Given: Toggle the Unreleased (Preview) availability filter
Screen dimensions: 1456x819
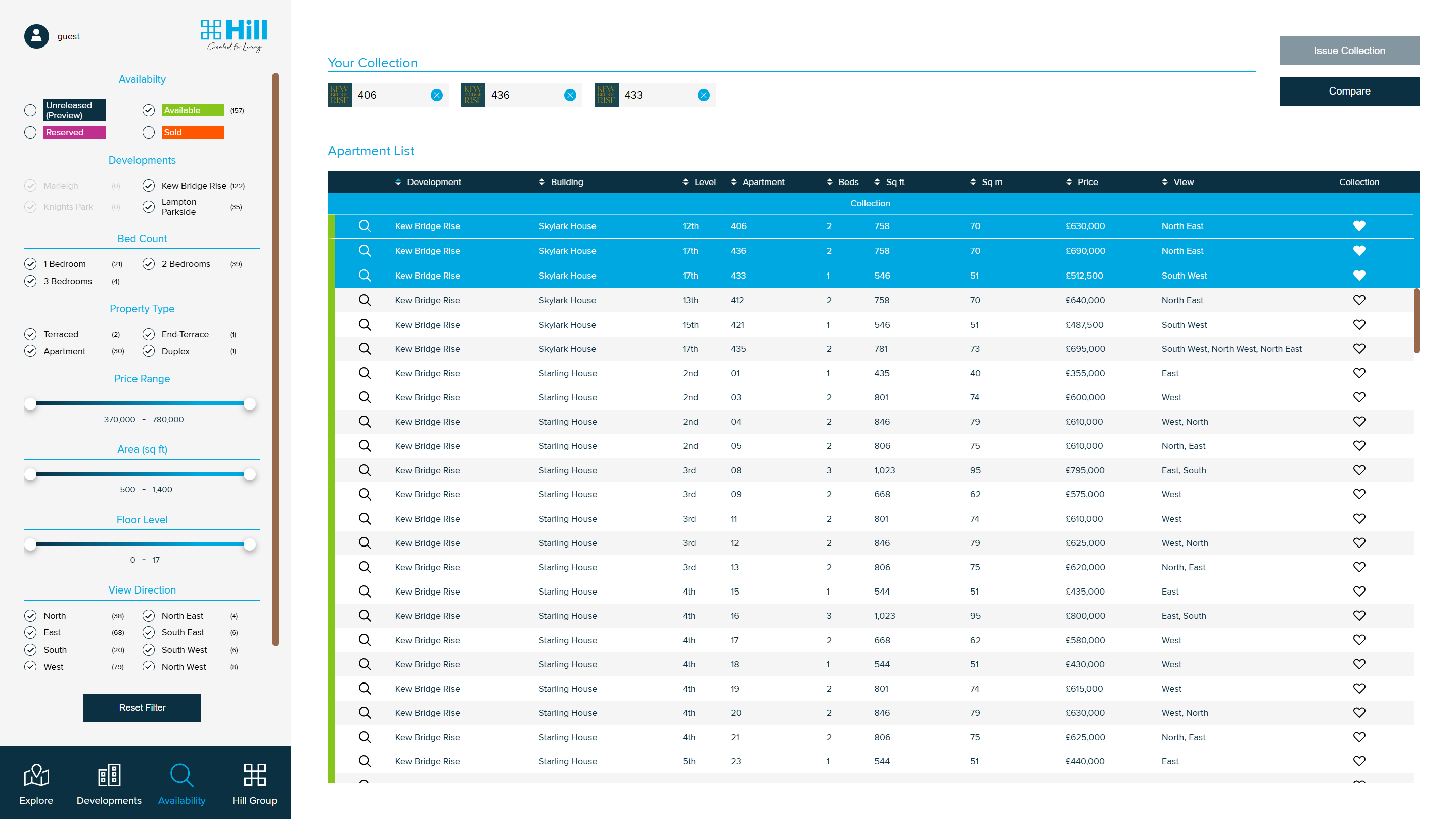Looking at the screenshot, I should [x=30, y=110].
